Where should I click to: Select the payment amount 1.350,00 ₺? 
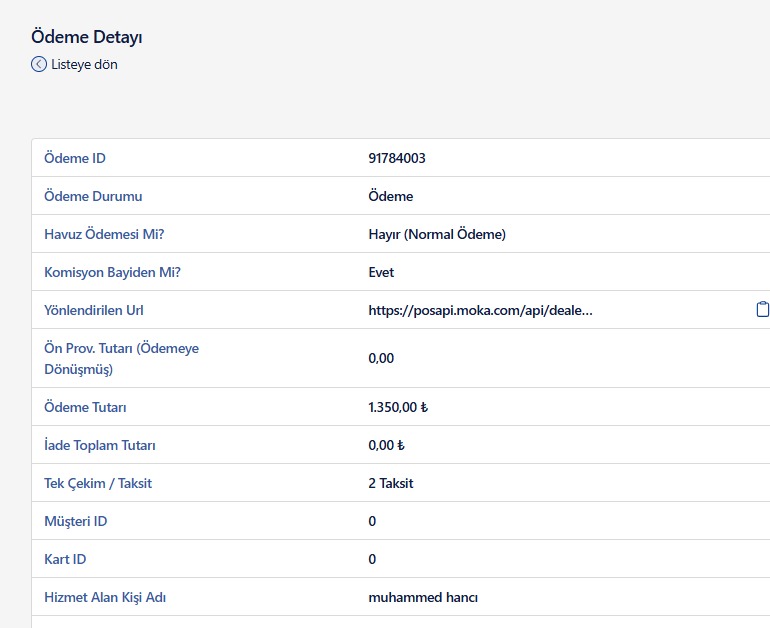coord(398,407)
